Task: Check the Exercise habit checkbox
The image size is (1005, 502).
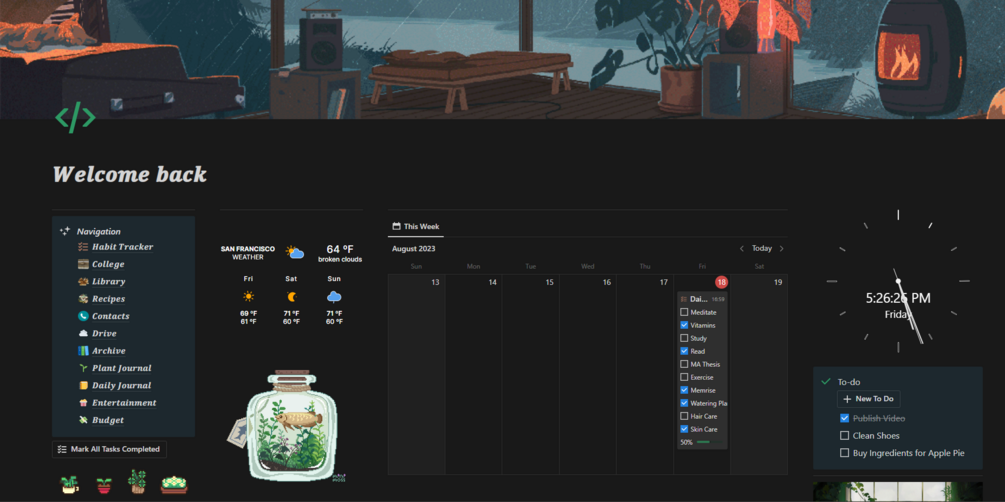Action: (x=684, y=377)
